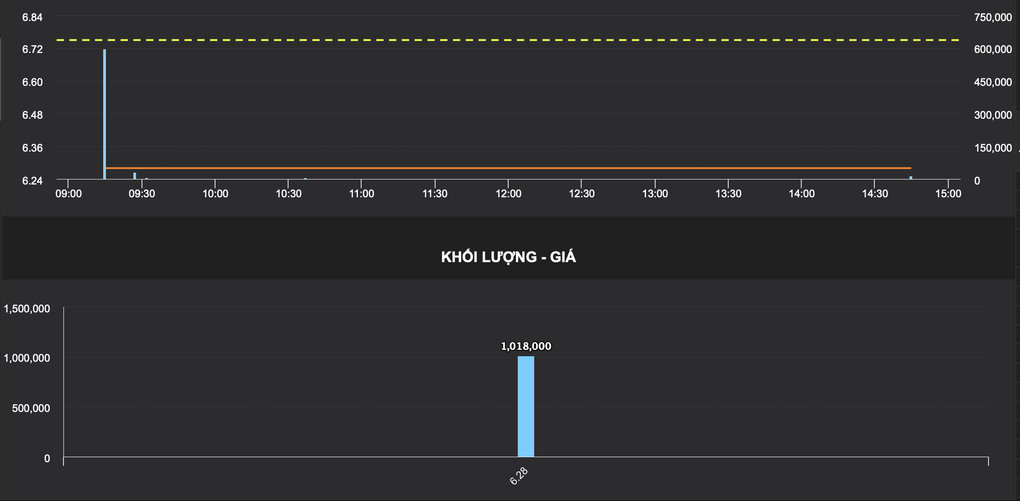Click the 6.28 price label on the x-axis
Image resolution: width=1020 pixels, height=501 pixels.
519,475
